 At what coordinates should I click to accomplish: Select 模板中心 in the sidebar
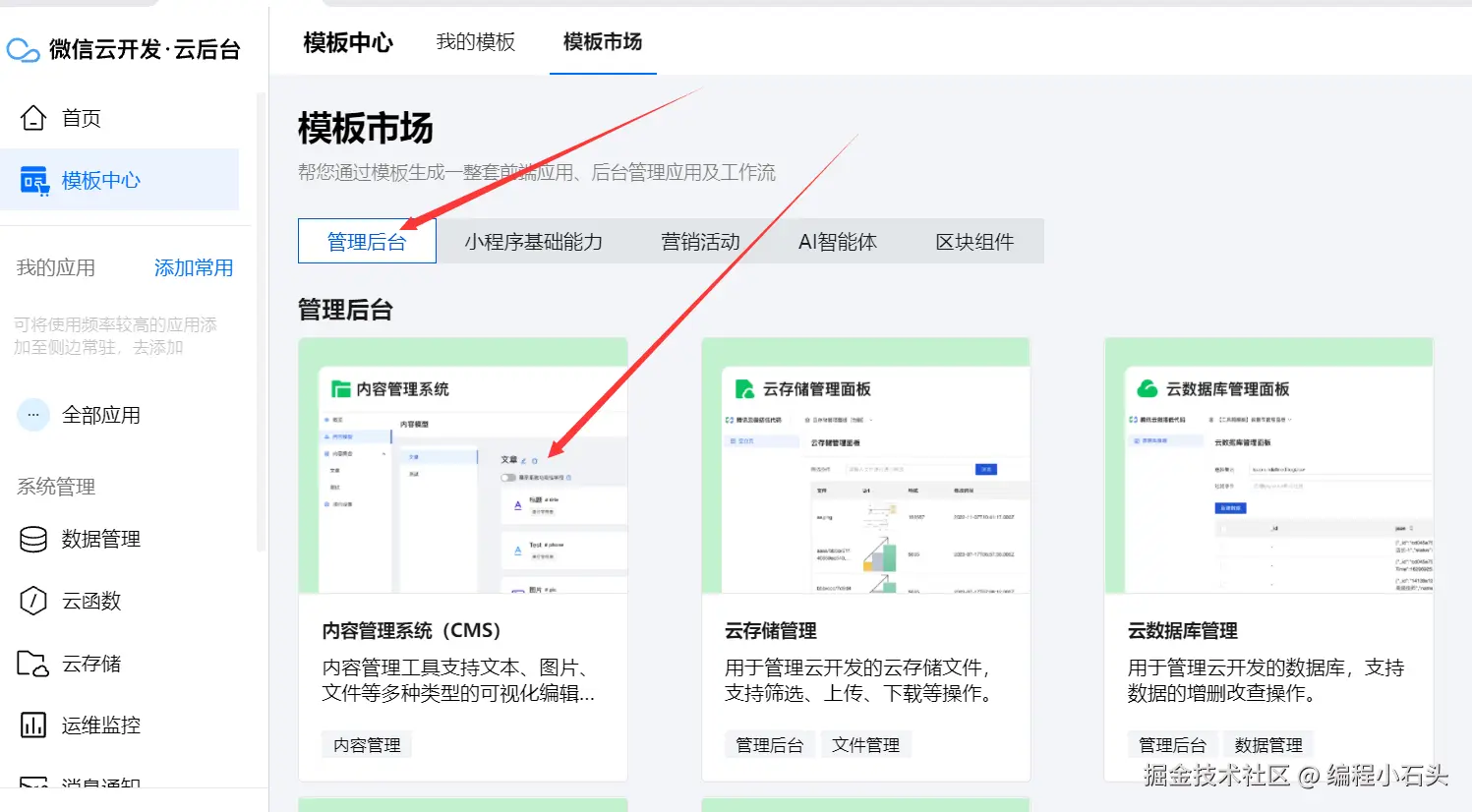click(x=119, y=180)
